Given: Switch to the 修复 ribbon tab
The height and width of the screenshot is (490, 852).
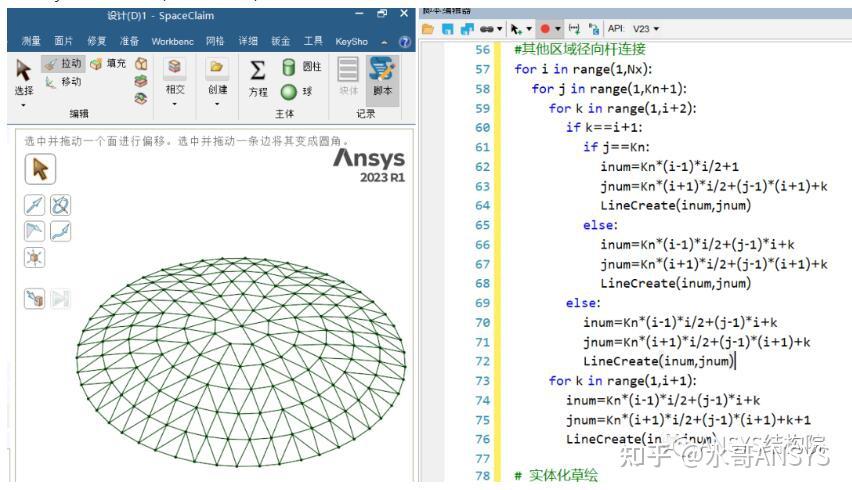Looking at the screenshot, I should pyautogui.click(x=96, y=41).
